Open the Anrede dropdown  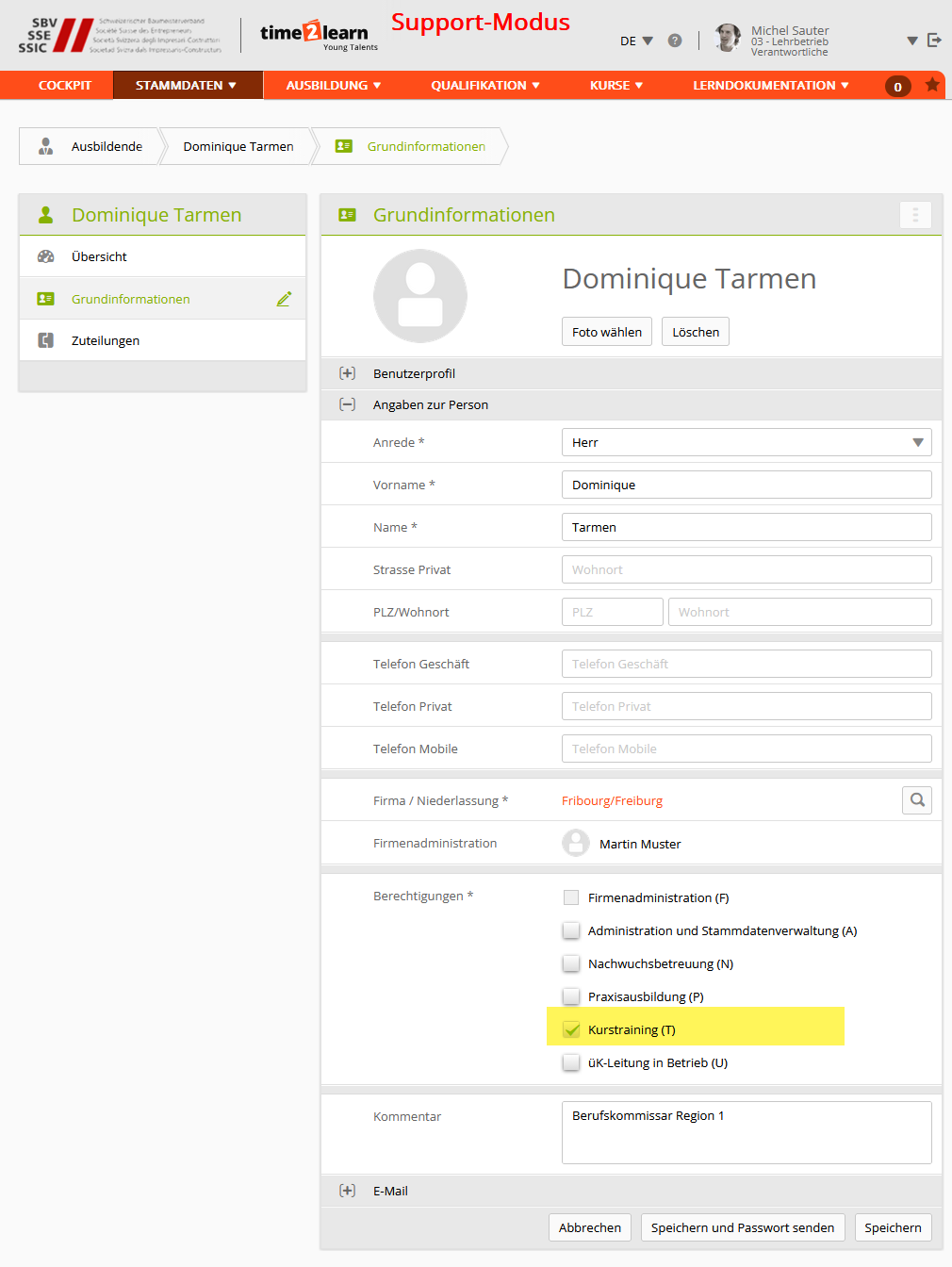pos(746,442)
